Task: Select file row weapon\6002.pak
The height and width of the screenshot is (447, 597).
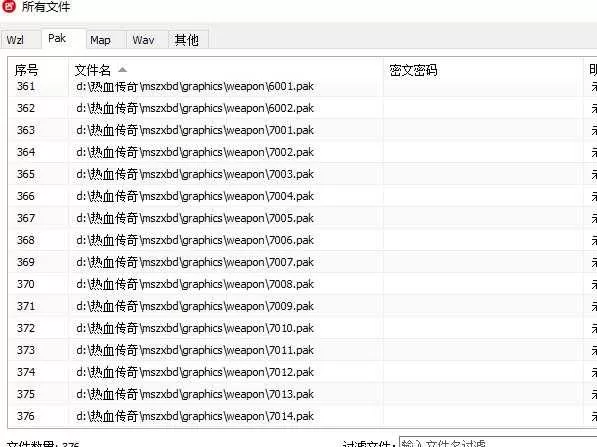Action: coord(302,108)
